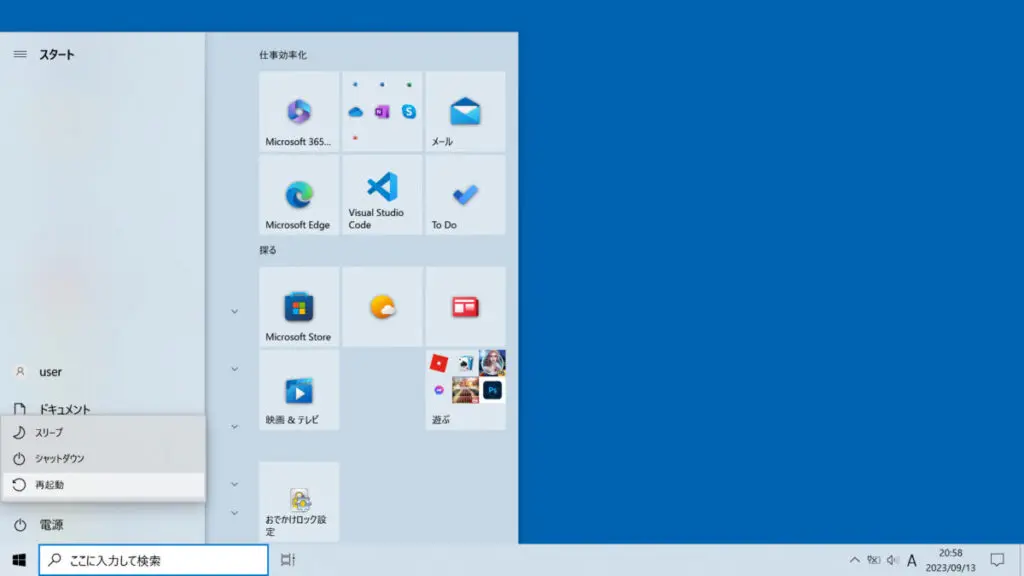Expand the Start menu hamburger

pos(20,54)
